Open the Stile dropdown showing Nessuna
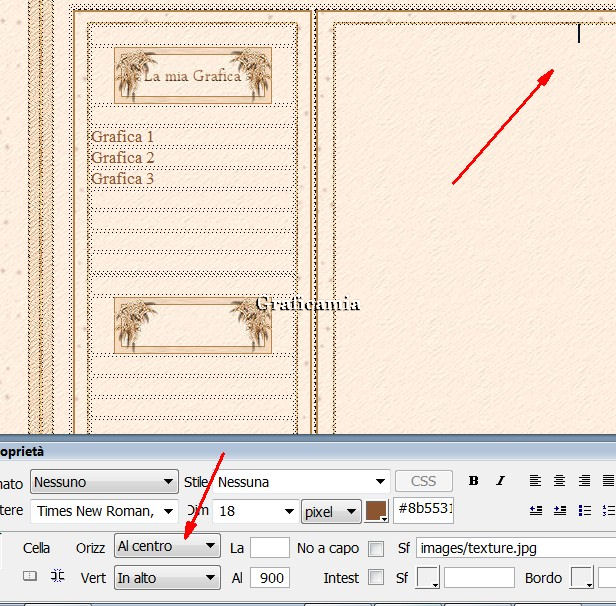Image resolution: width=616 pixels, height=606 pixels. (301, 482)
